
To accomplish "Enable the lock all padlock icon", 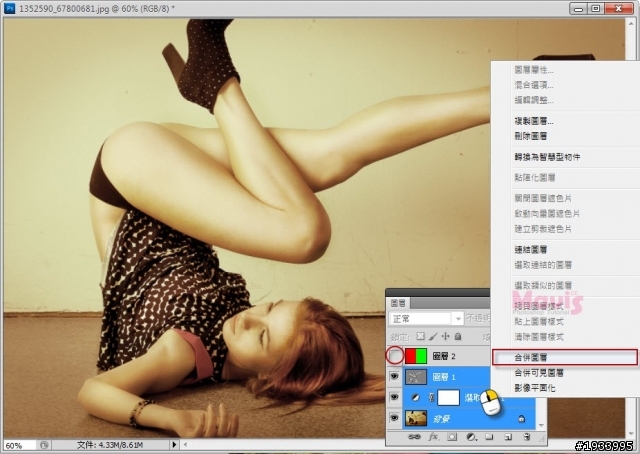I will (458, 336).
